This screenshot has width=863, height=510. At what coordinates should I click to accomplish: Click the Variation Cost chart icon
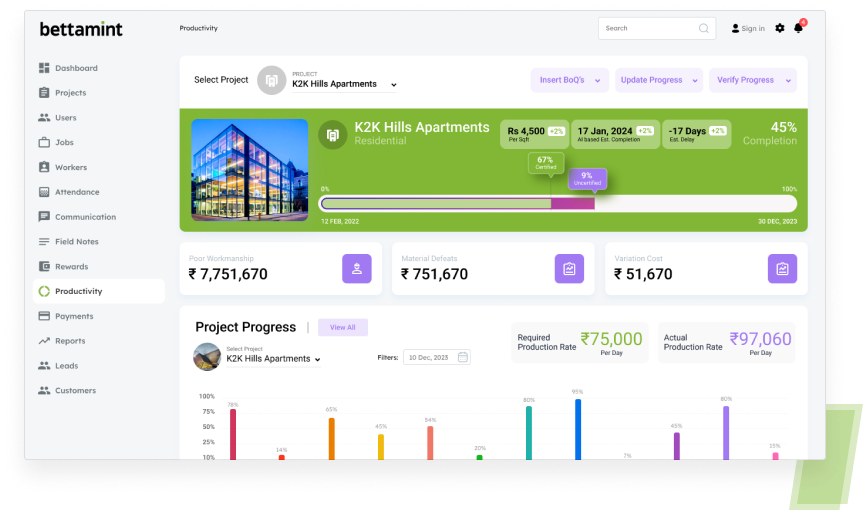pyautogui.click(x=782, y=268)
